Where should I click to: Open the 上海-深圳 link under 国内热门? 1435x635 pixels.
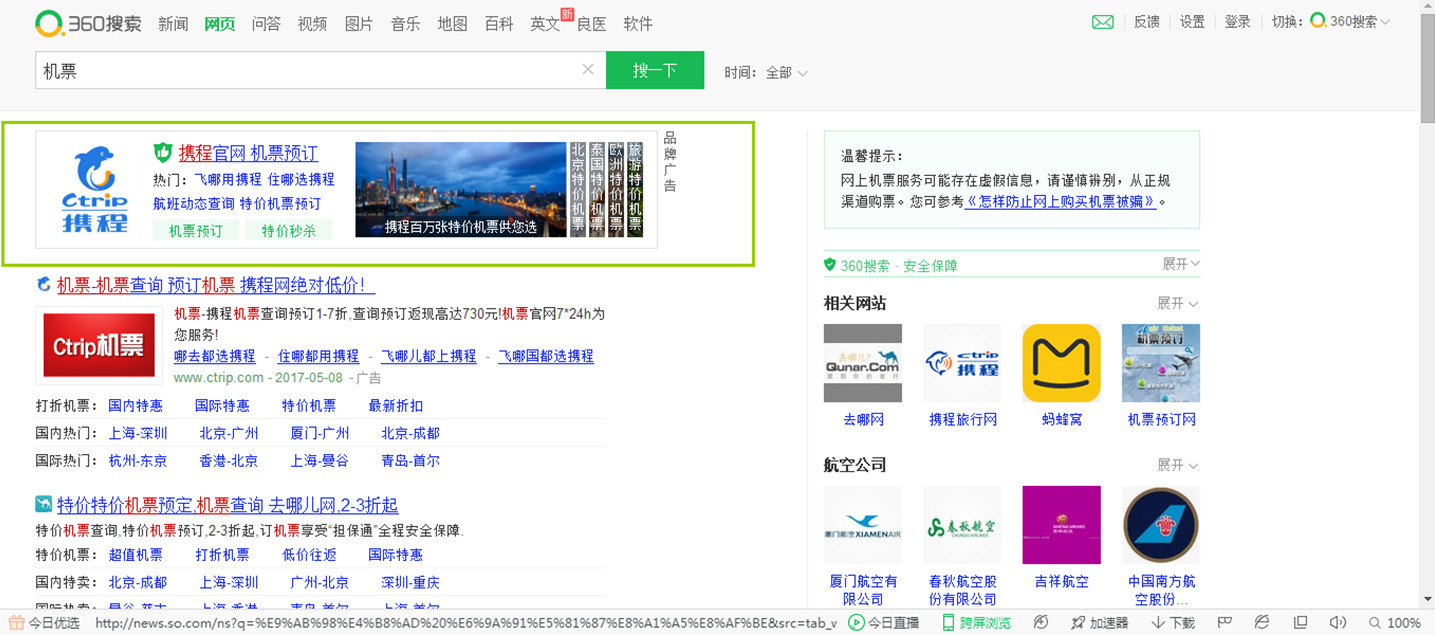click(138, 433)
